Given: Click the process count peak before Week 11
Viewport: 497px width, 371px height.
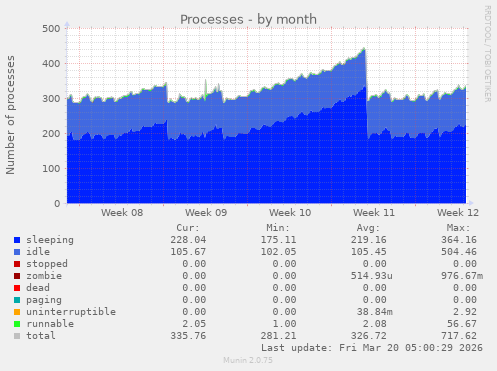Looking at the screenshot, I should click(x=364, y=49).
